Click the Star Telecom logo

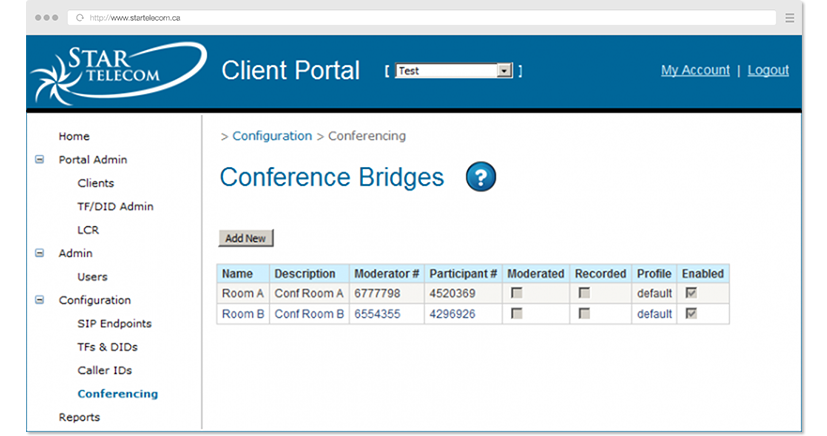pos(118,72)
